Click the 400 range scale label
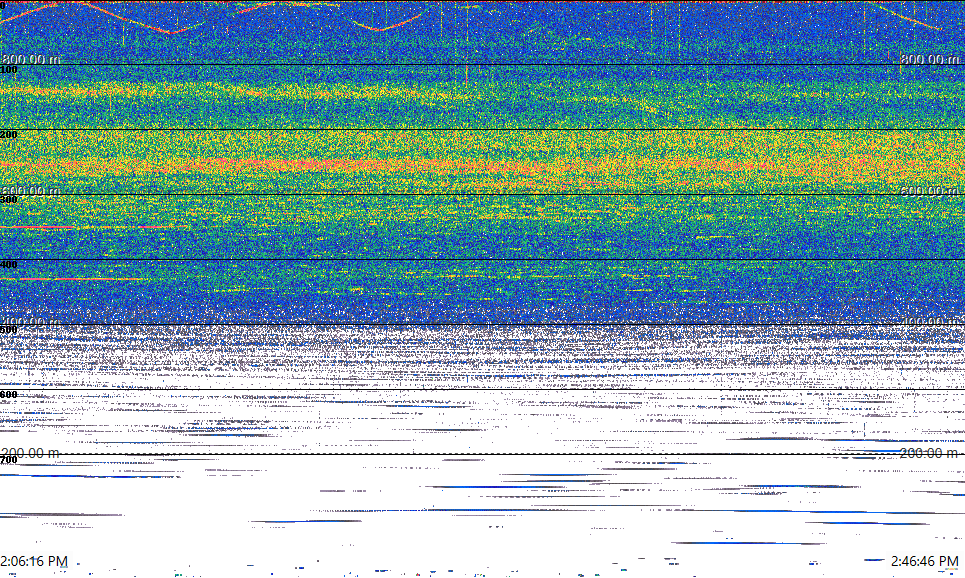Viewport: 965px width, 578px height. [x=9, y=265]
